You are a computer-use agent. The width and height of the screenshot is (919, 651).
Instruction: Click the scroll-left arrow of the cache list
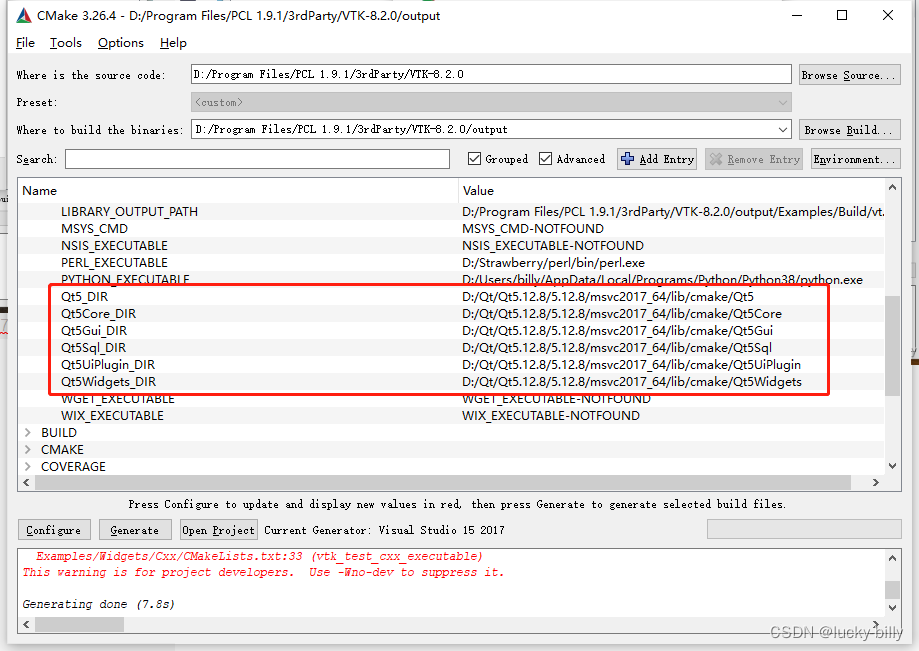(26, 482)
